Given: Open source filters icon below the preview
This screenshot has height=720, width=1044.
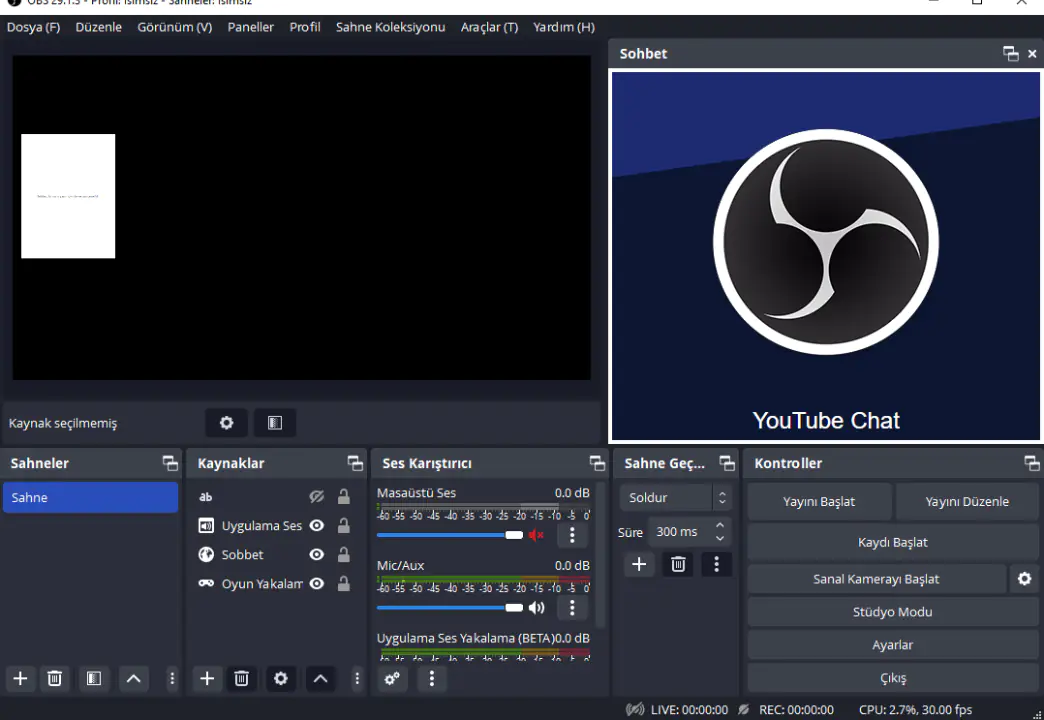Looking at the screenshot, I should click(x=274, y=423).
